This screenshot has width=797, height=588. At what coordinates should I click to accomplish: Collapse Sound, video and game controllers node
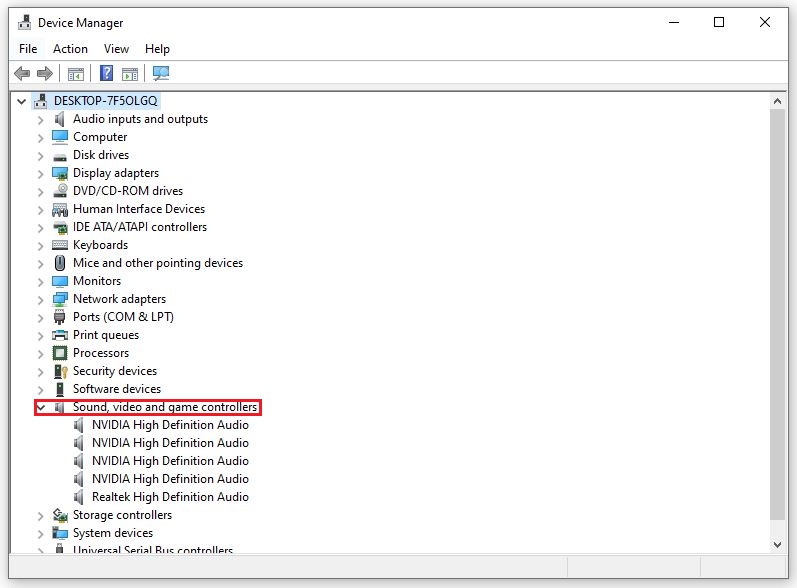tap(41, 407)
